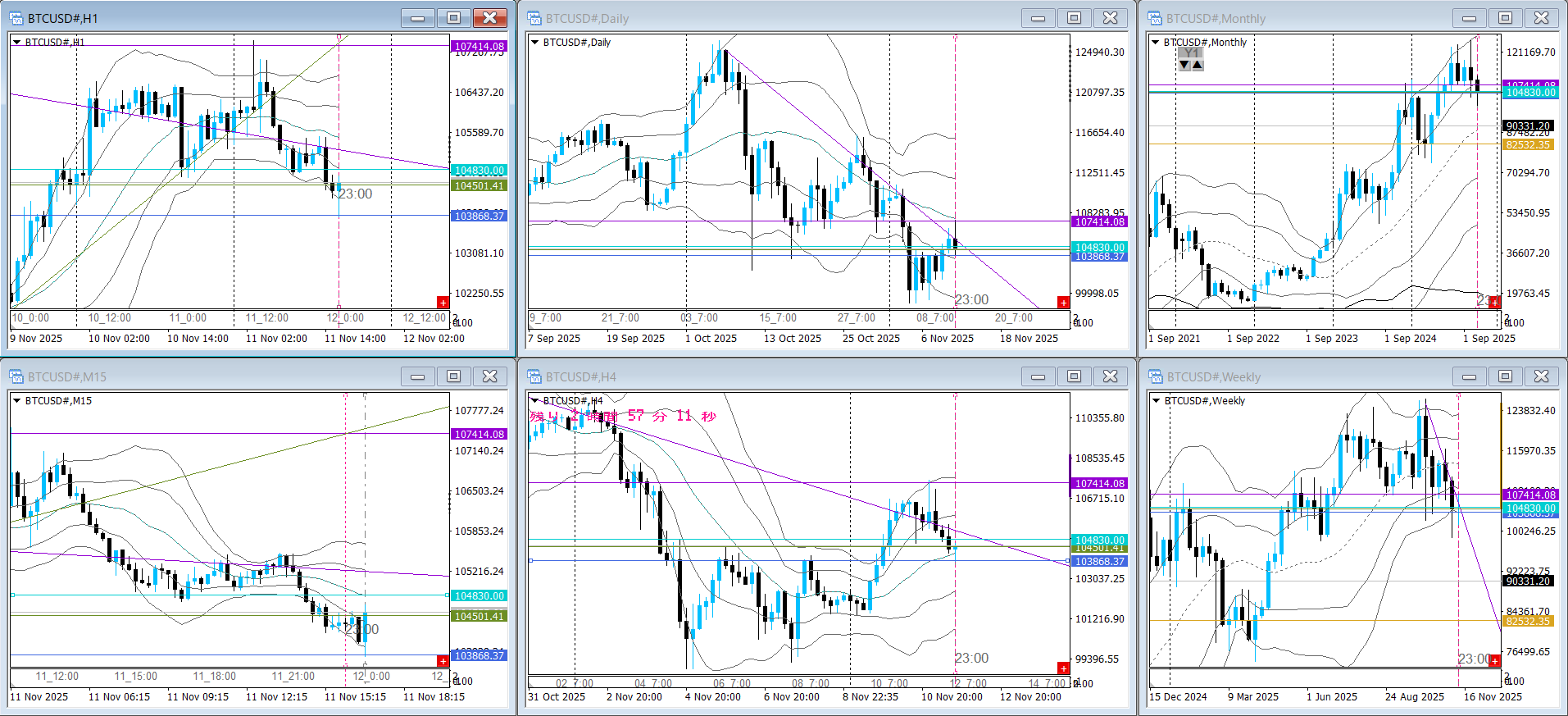Open the BTCUSD#,Daily chart dropdown triangle
Image resolution: width=1568 pixels, height=716 pixels.
click(535, 42)
